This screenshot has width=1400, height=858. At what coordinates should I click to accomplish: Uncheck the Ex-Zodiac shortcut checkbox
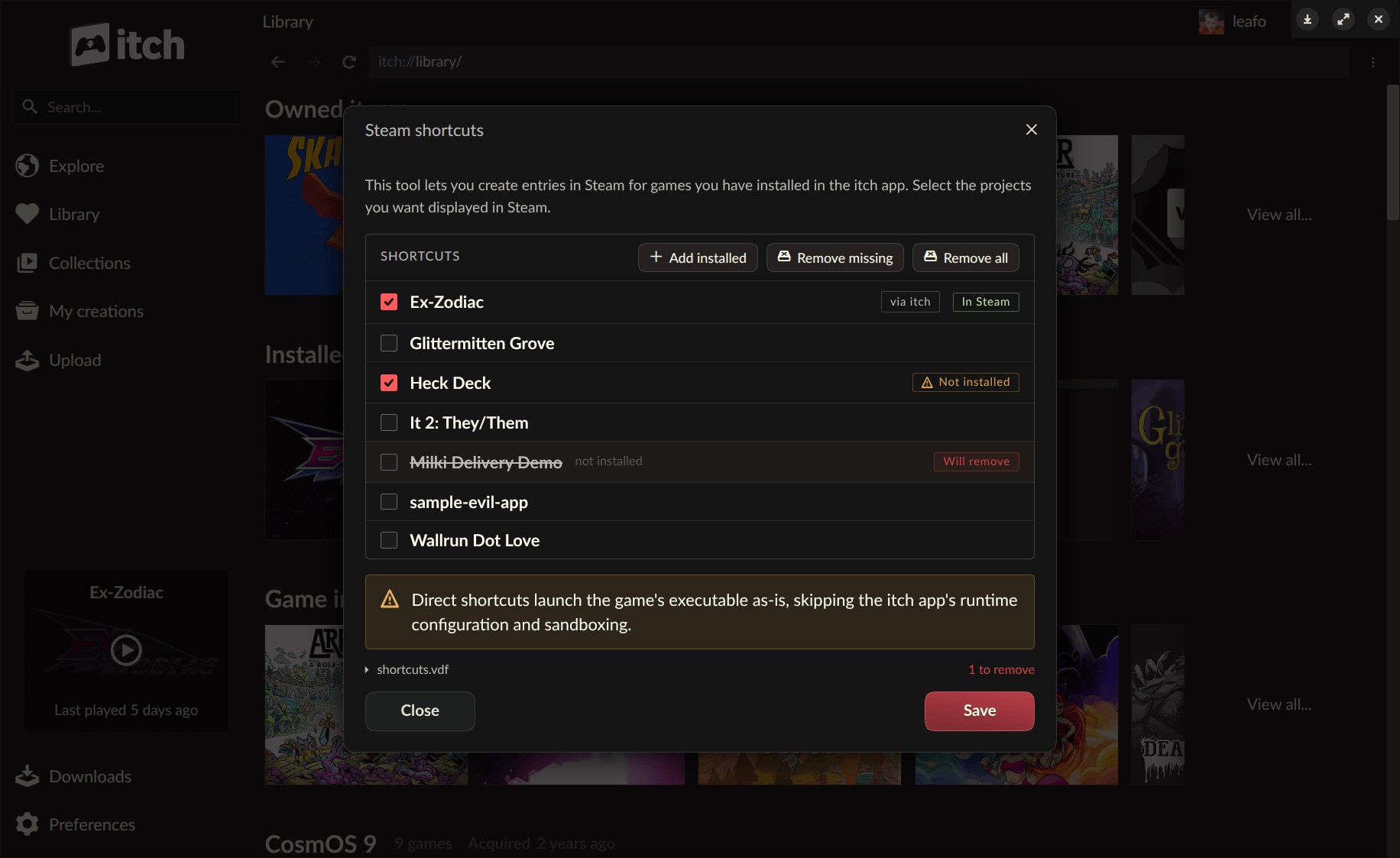click(389, 302)
